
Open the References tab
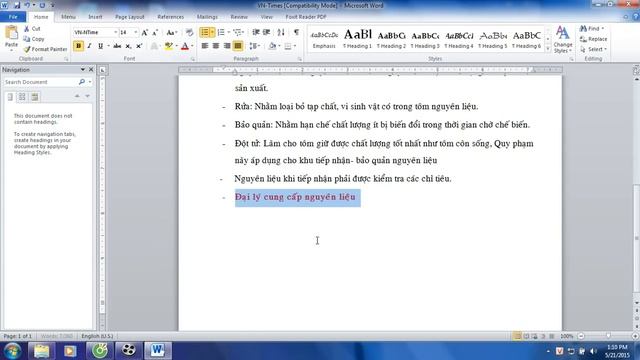pos(171,17)
